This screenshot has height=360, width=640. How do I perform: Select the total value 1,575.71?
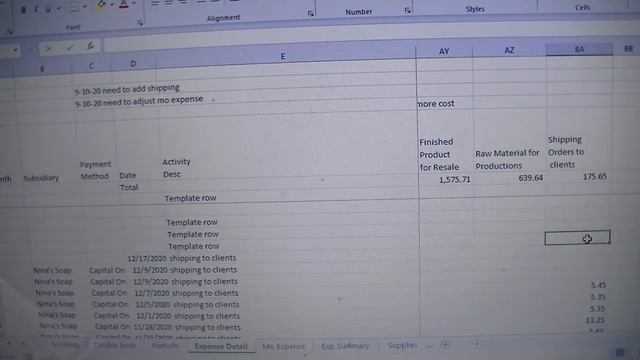pos(455,180)
